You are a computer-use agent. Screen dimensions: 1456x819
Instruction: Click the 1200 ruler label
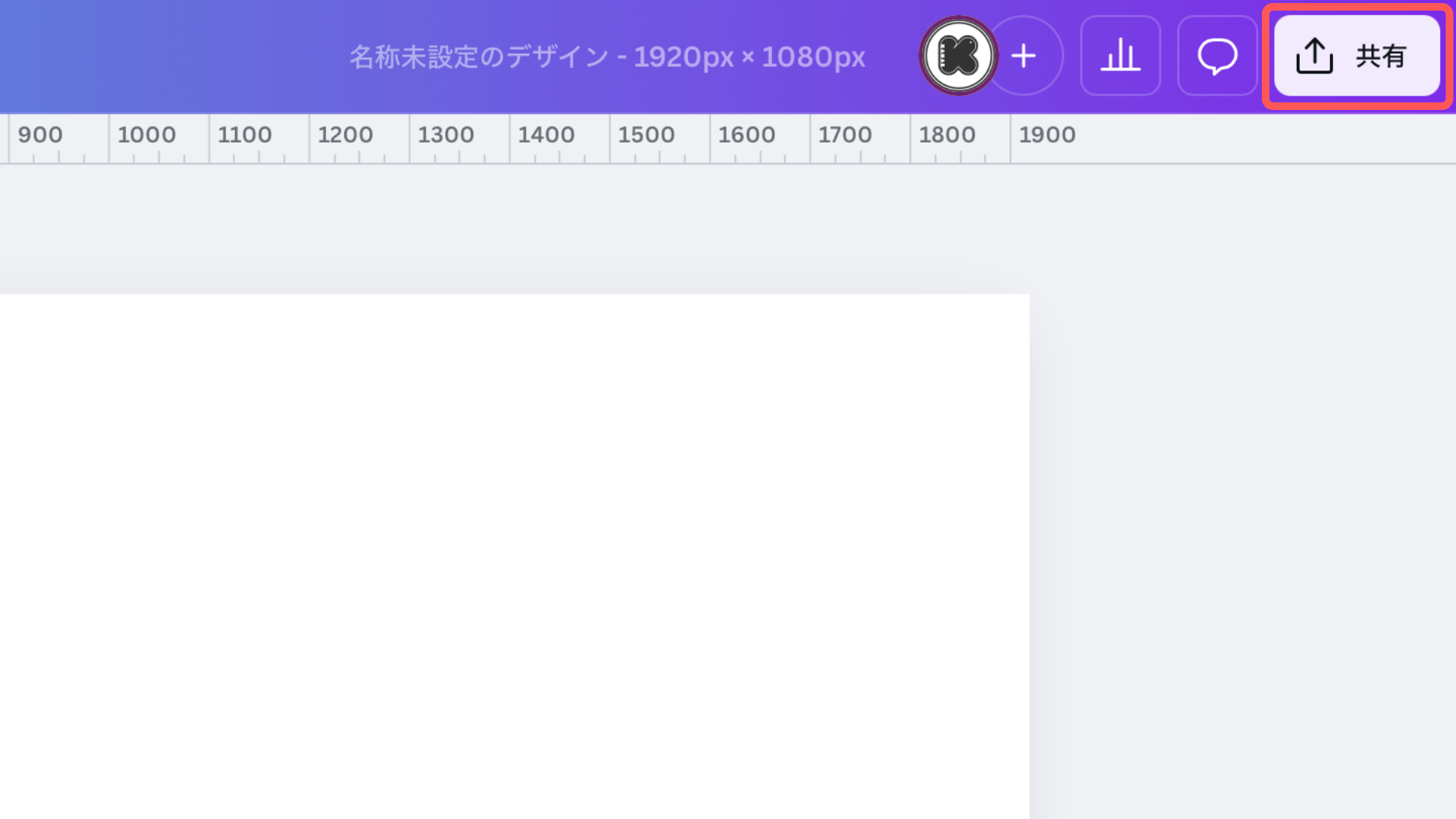pos(345,135)
